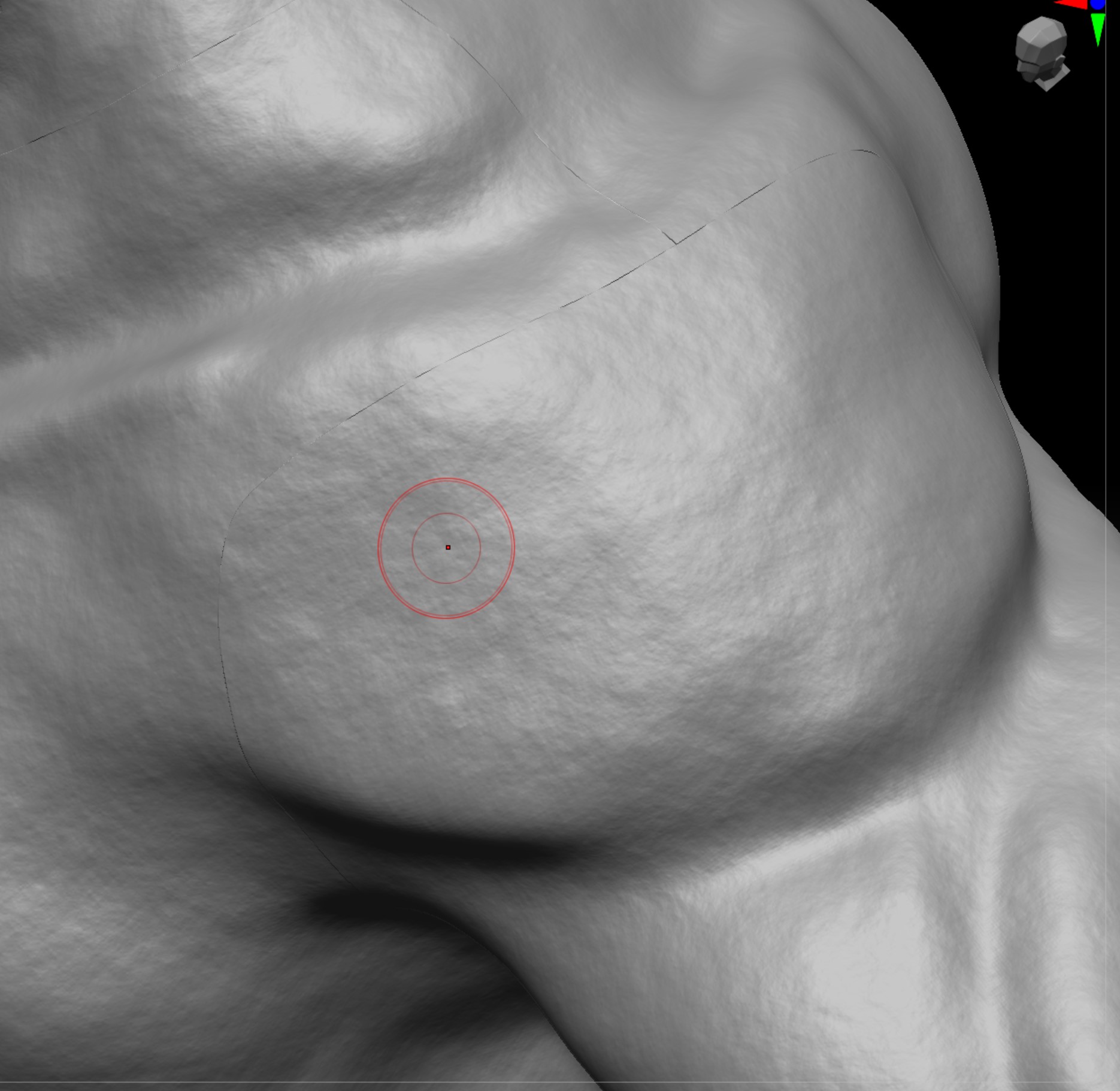Viewport: 1120px width, 1091px height.
Task: Click the red brush cursor center dot
Action: tap(448, 547)
